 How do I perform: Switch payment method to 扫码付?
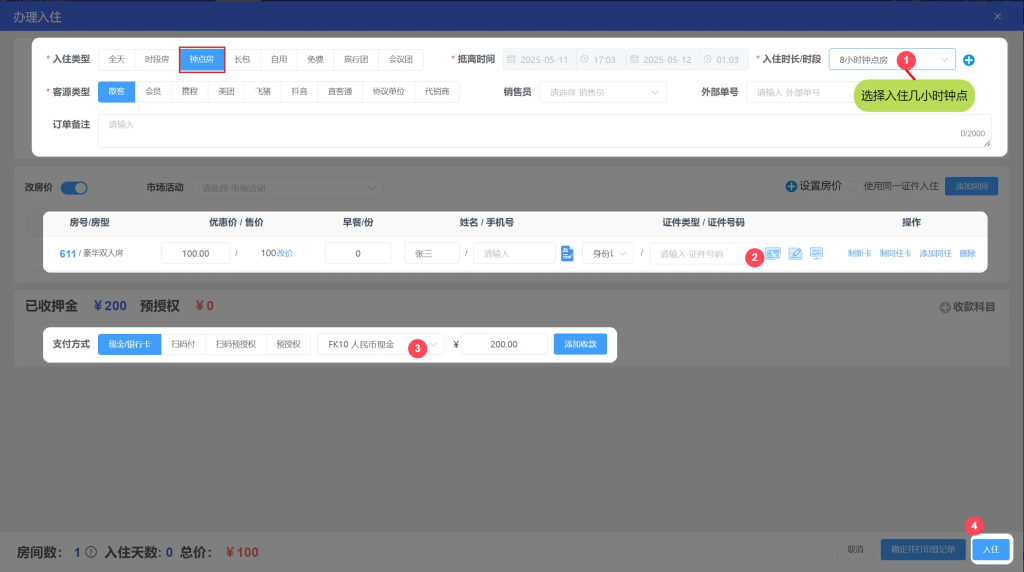click(182, 344)
